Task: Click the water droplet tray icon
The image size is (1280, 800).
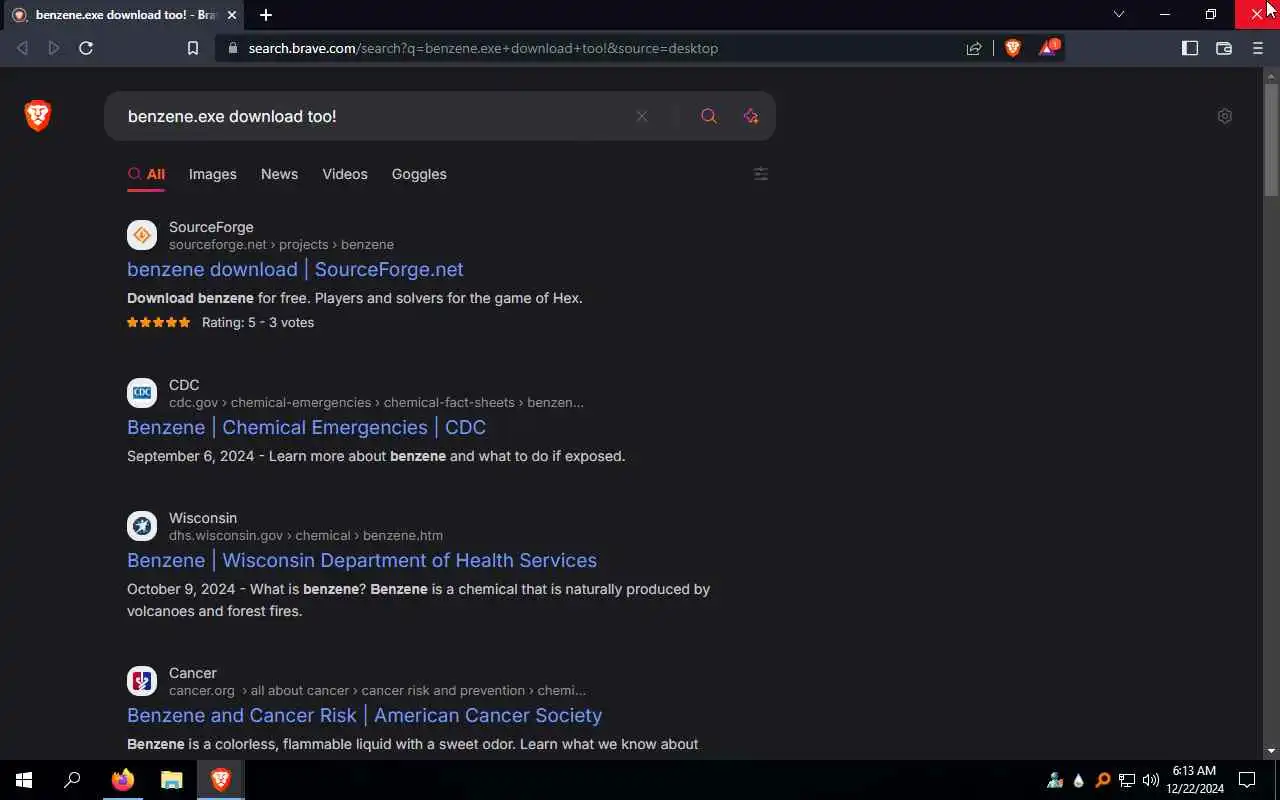Action: point(1079,780)
